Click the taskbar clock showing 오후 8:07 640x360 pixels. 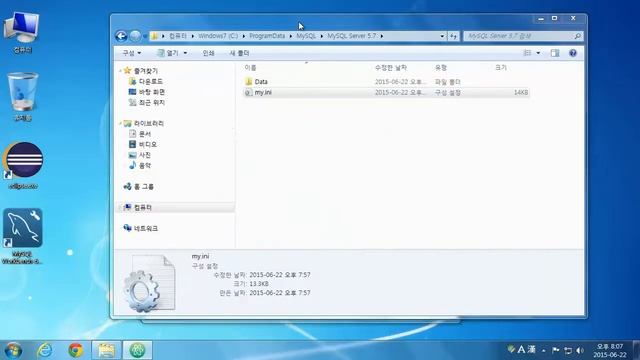coord(610,351)
